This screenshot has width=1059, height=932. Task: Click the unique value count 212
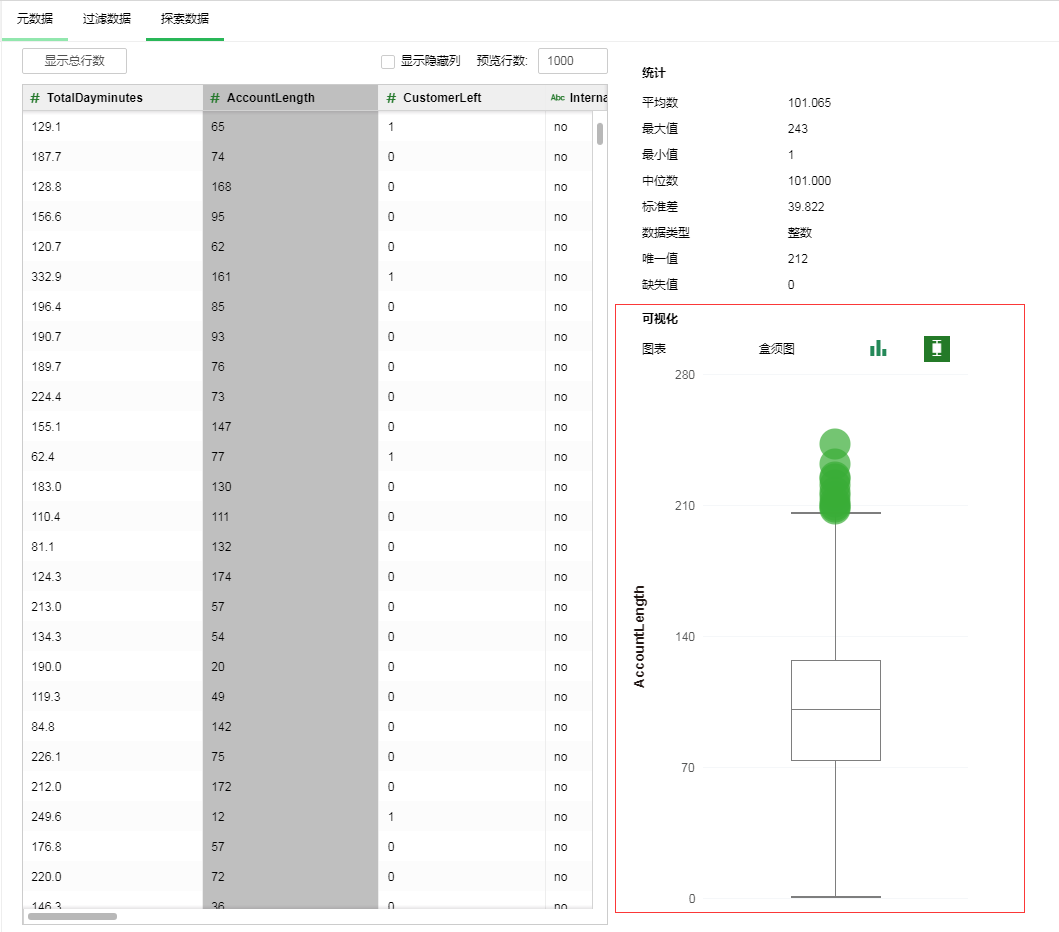[798, 259]
